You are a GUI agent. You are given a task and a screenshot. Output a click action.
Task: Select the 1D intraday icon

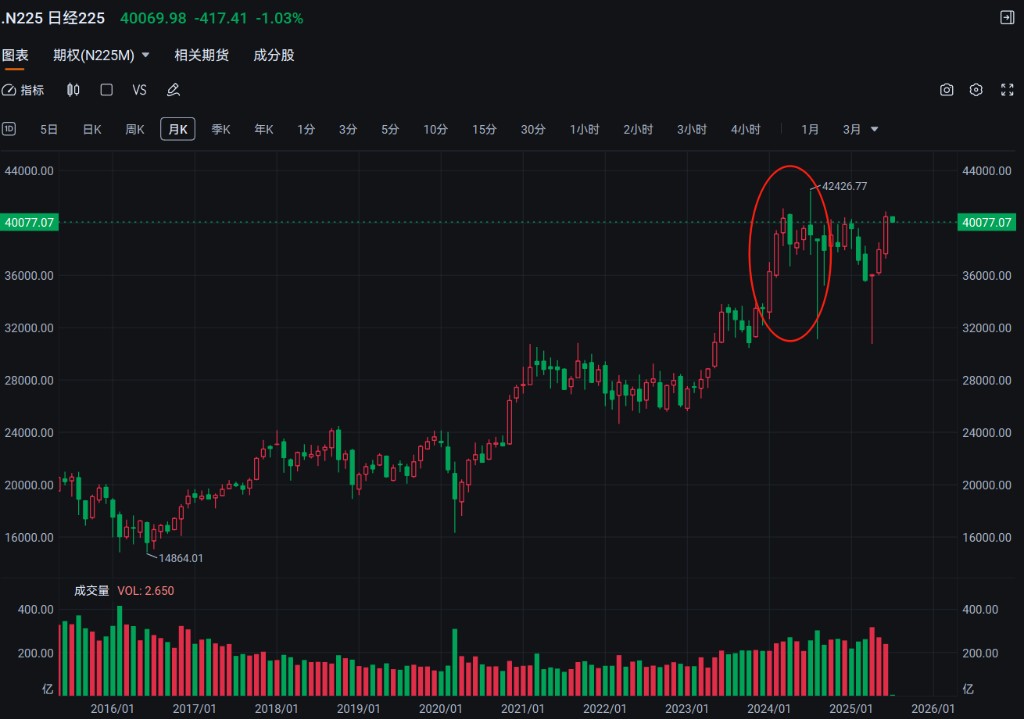8,129
